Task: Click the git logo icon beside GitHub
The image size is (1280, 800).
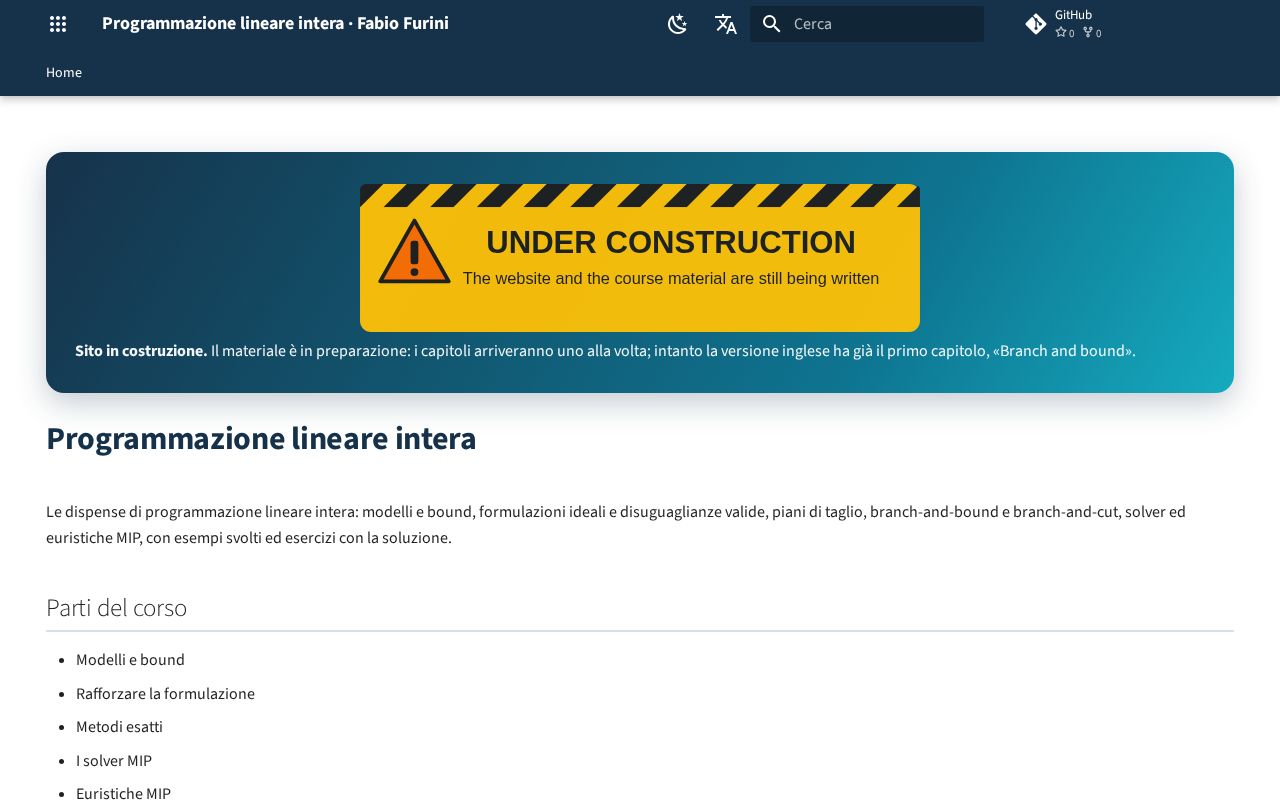Action: click(x=1036, y=24)
